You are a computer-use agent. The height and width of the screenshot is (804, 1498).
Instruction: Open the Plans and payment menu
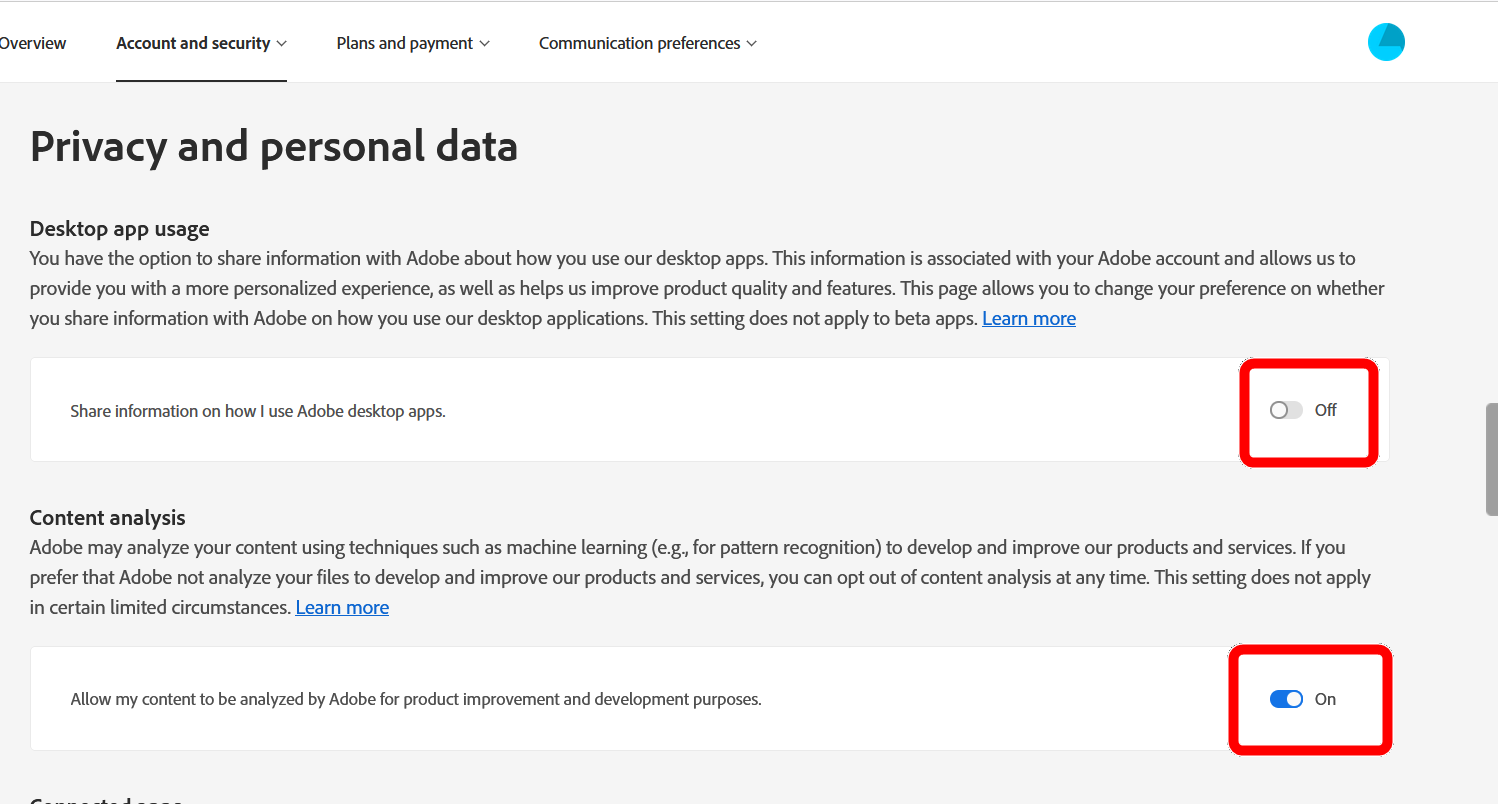coord(404,42)
